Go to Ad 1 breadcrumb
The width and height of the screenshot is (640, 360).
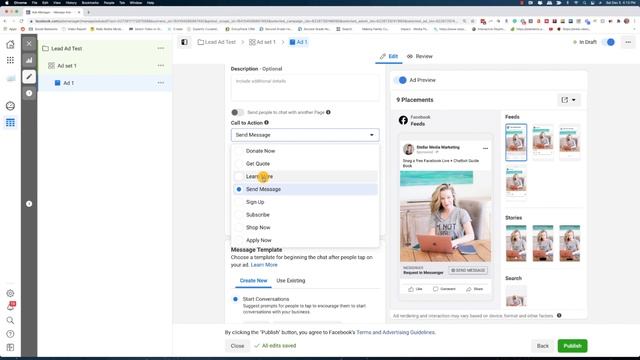[298, 42]
